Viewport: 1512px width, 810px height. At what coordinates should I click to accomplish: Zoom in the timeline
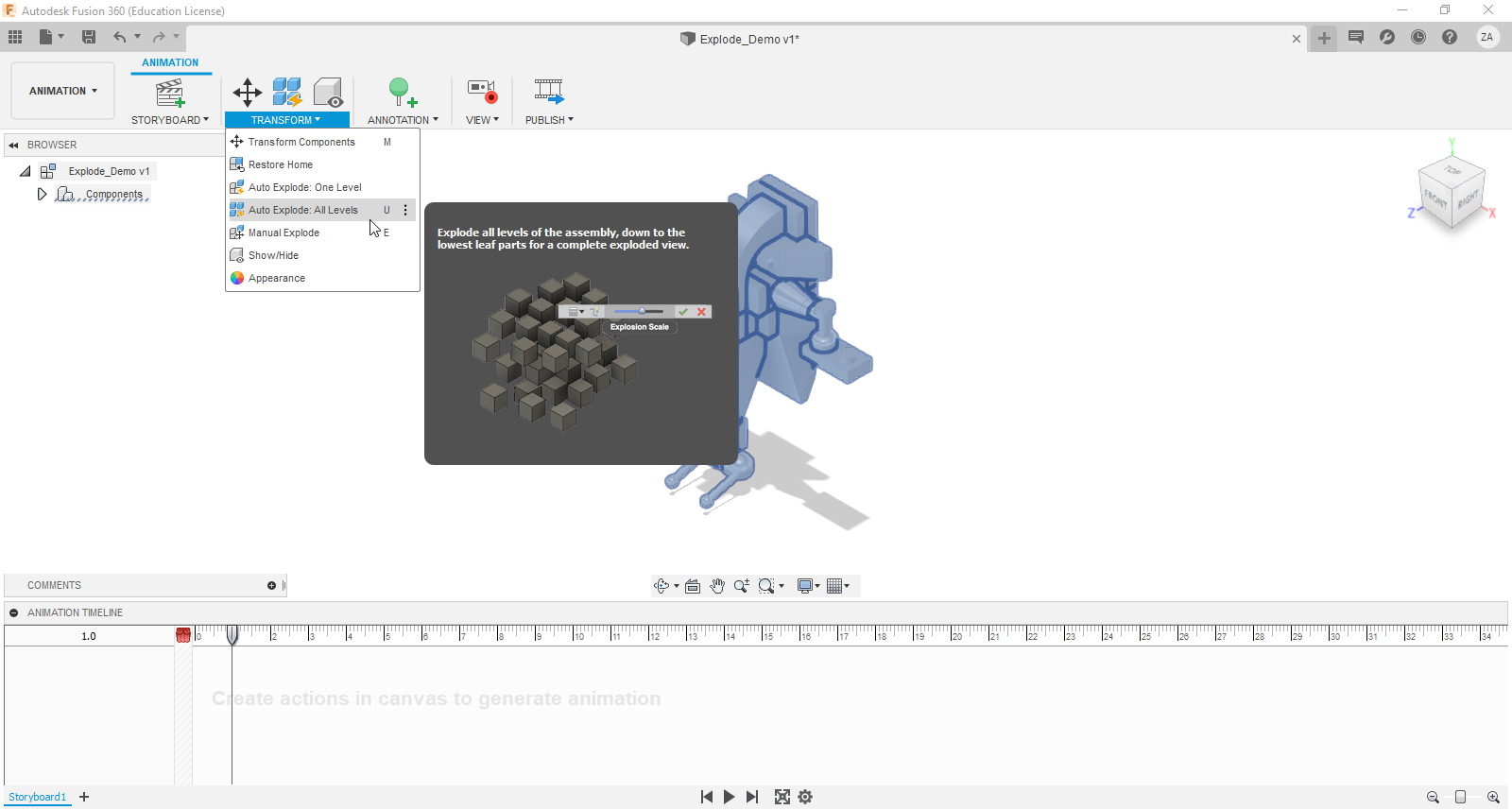[x=1493, y=797]
